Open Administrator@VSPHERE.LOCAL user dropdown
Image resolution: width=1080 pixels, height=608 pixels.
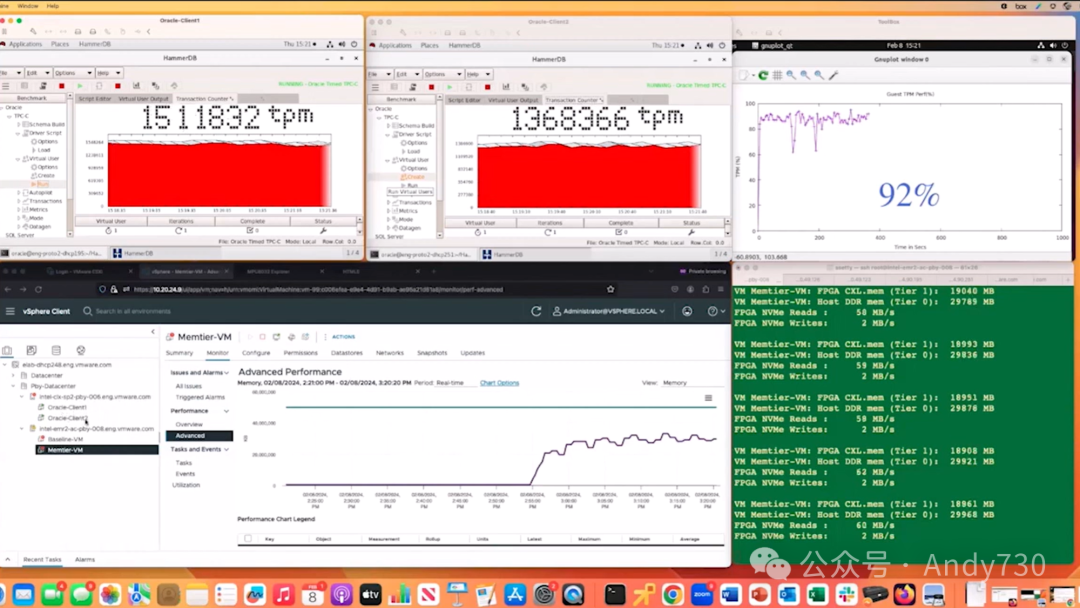pos(609,311)
